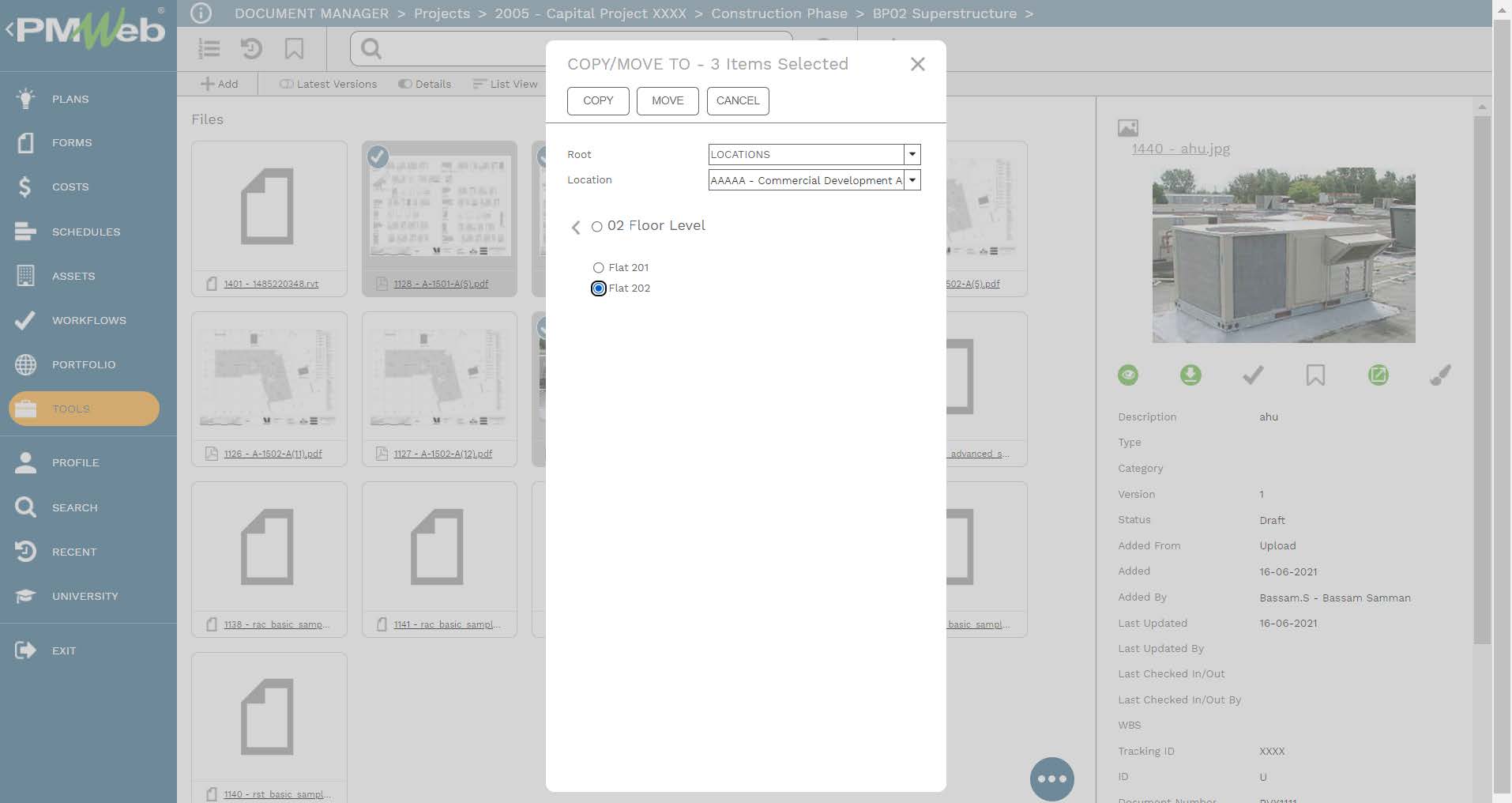Expand the Root LOCATIONS dropdown
Image resolution: width=1512 pixels, height=803 pixels.
pos(912,155)
